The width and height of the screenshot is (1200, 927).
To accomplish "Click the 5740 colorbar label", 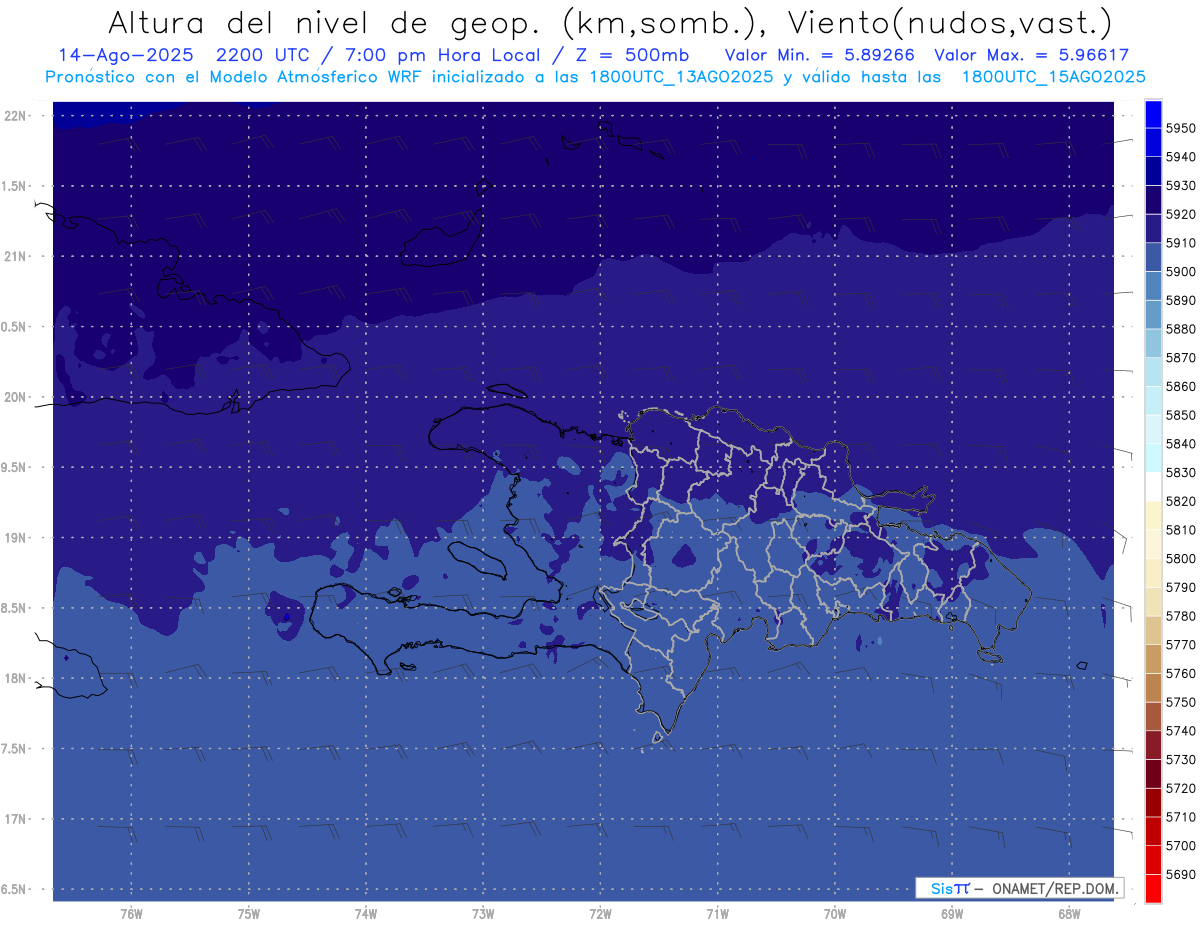I will [x=1180, y=730].
